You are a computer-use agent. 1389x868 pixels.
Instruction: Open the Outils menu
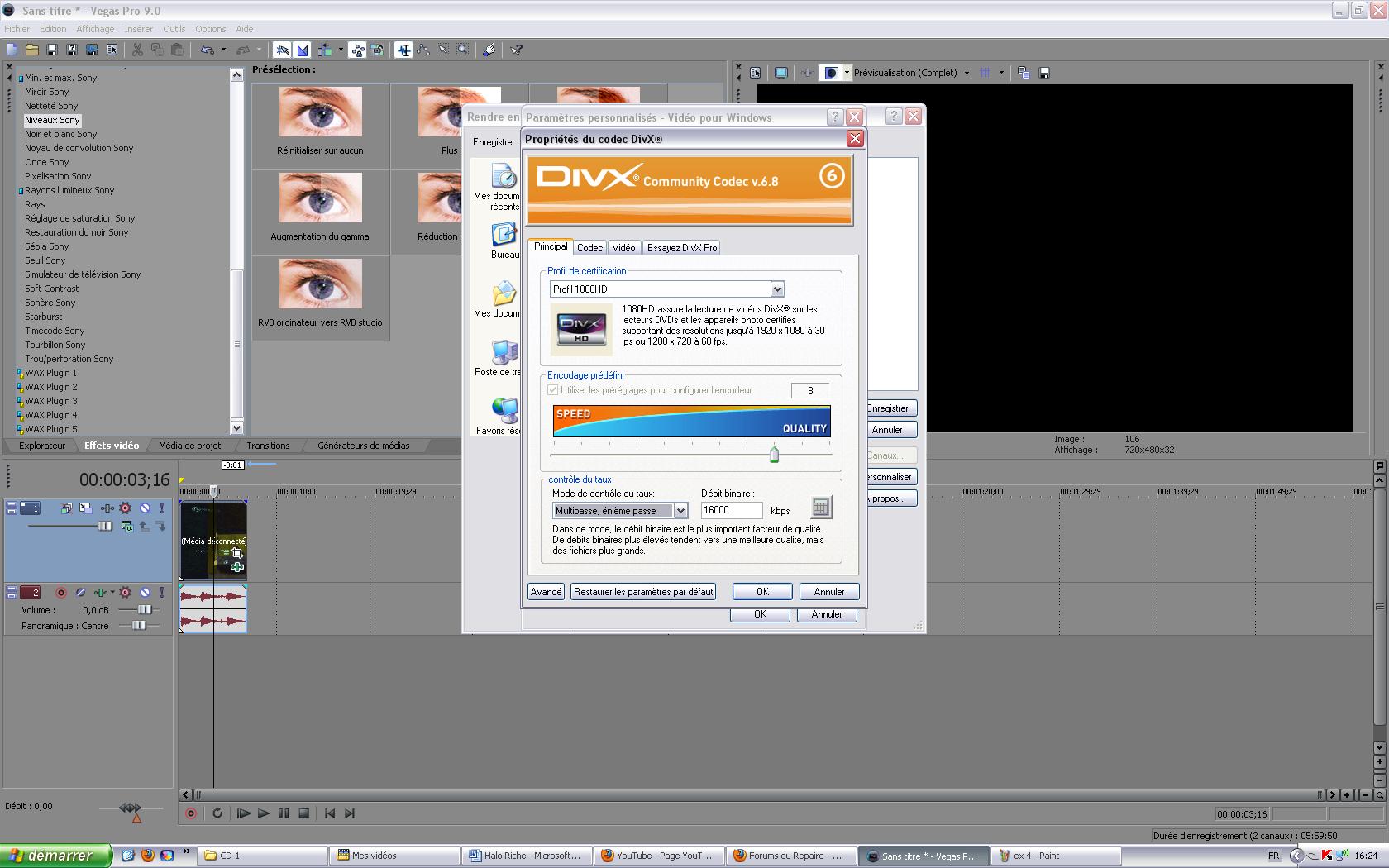pyautogui.click(x=174, y=29)
